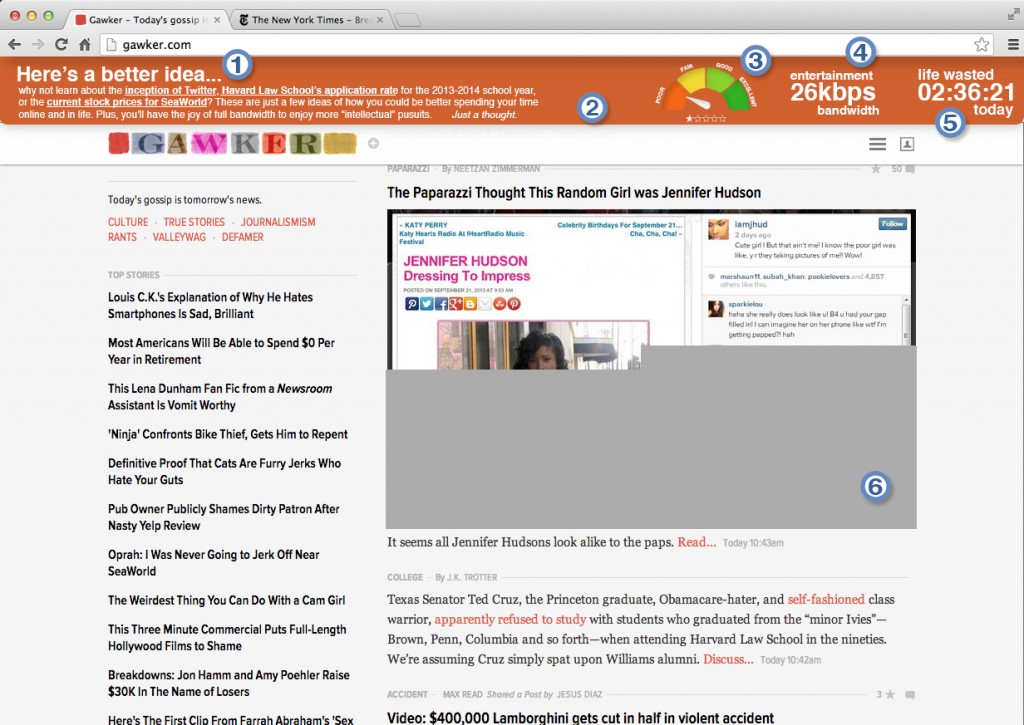
Task: Click the bandwidth quality gauge
Action: 705,88
